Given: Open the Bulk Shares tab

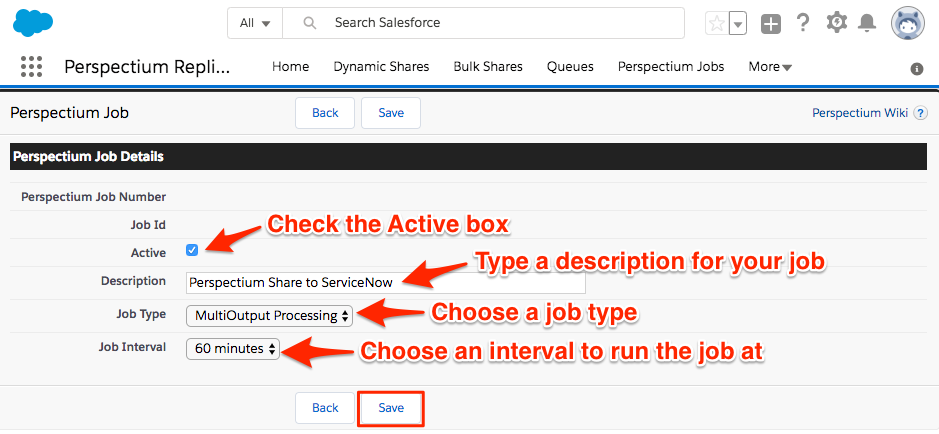Looking at the screenshot, I should [x=488, y=66].
